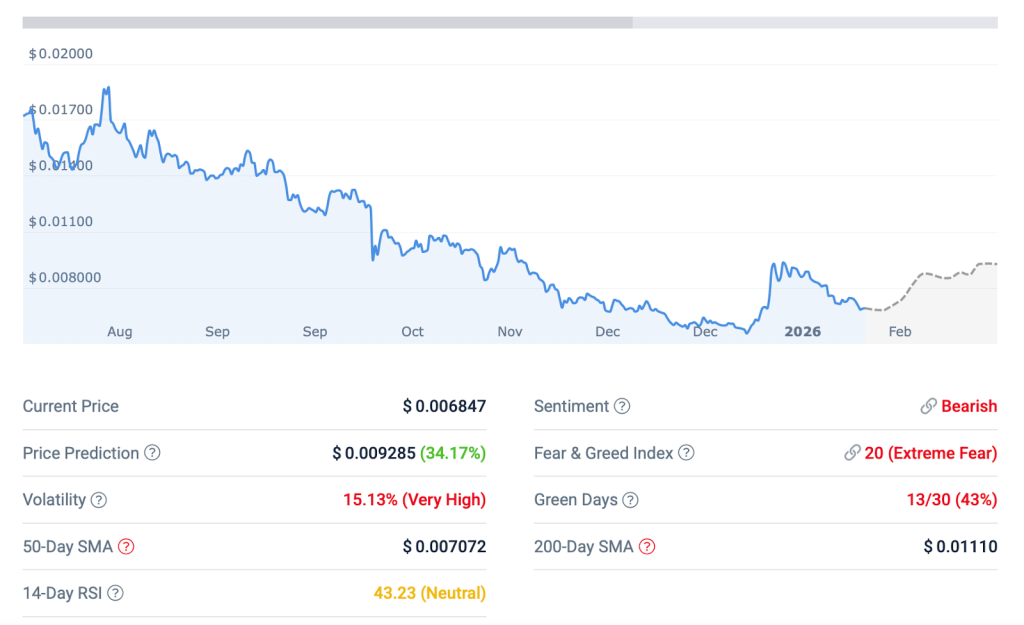Click the $0.009285 price prediction value

coord(373,453)
